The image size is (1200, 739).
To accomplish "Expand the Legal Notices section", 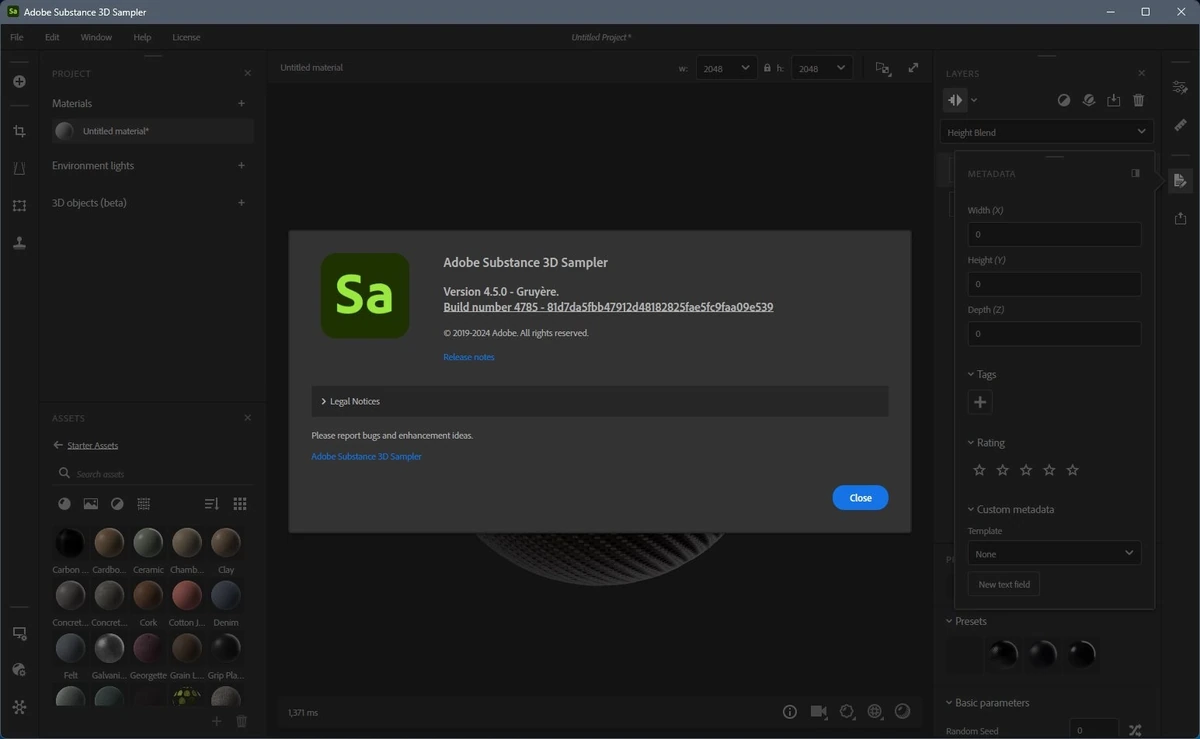I will coord(600,401).
